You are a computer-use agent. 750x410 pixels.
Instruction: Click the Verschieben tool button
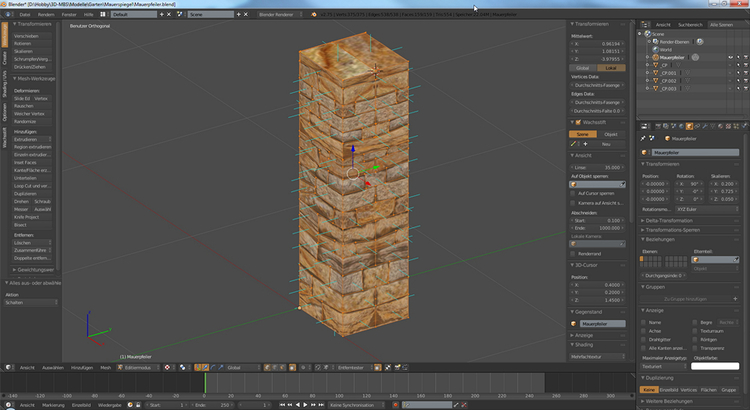tap(32, 36)
